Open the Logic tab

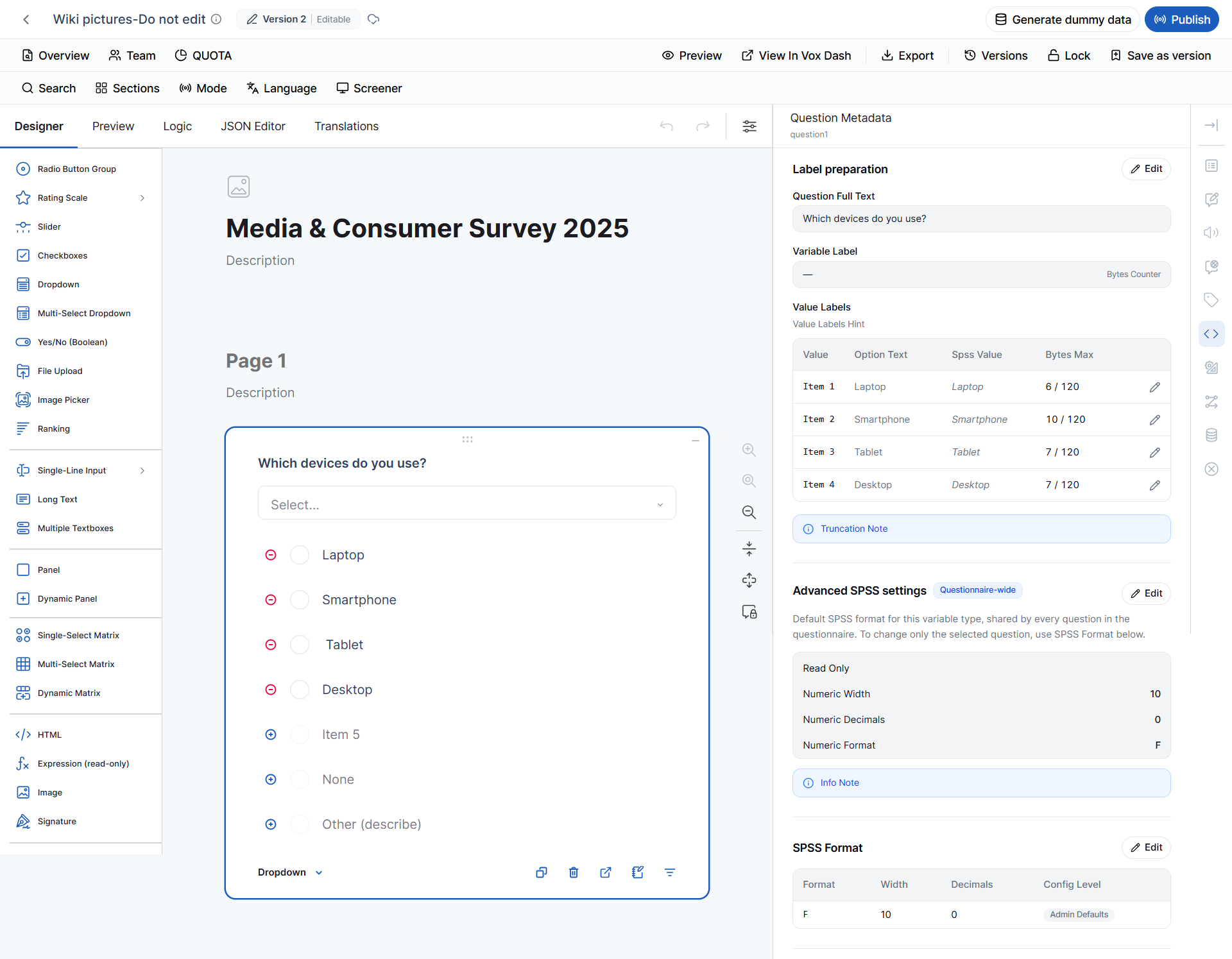pyautogui.click(x=177, y=126)
